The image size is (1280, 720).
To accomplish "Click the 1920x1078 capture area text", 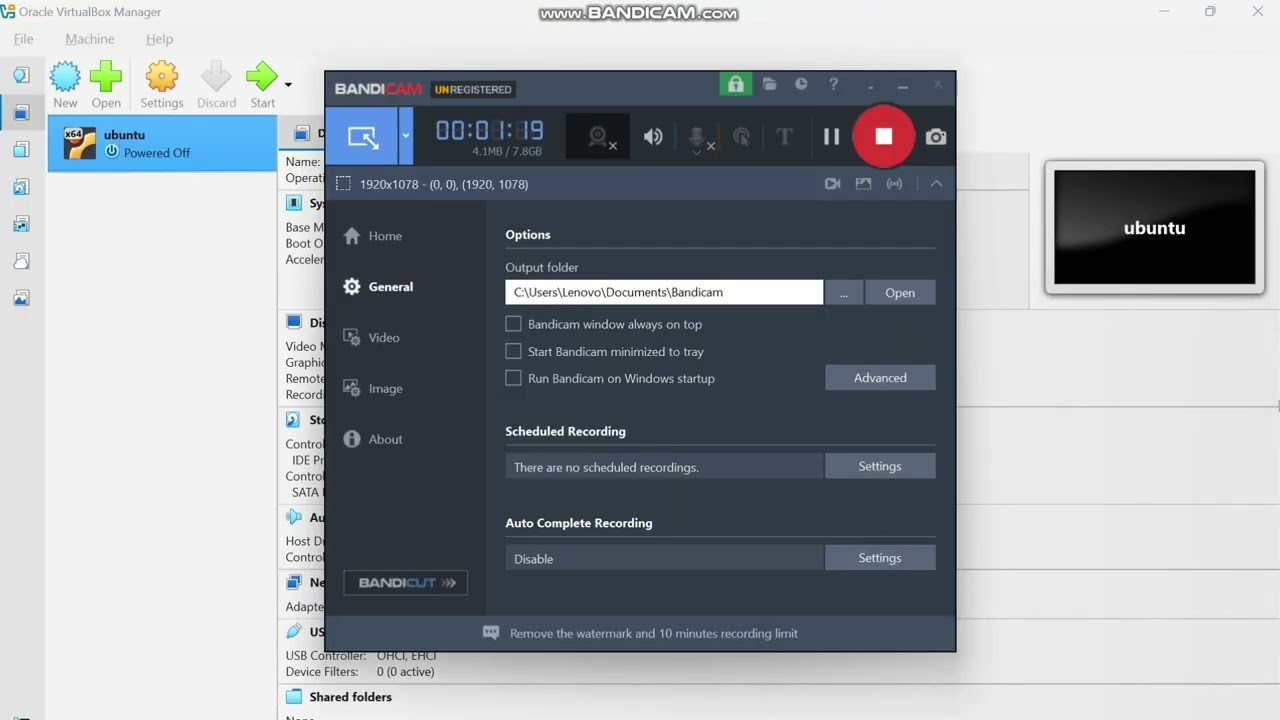I will (x=444, y=184).
